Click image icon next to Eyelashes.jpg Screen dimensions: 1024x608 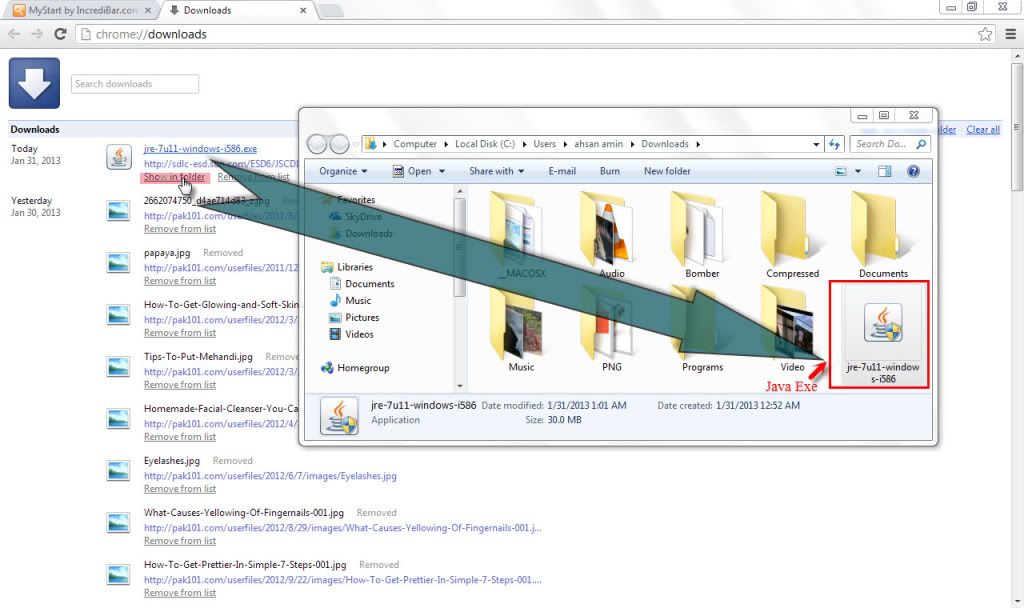click(118, 471)
